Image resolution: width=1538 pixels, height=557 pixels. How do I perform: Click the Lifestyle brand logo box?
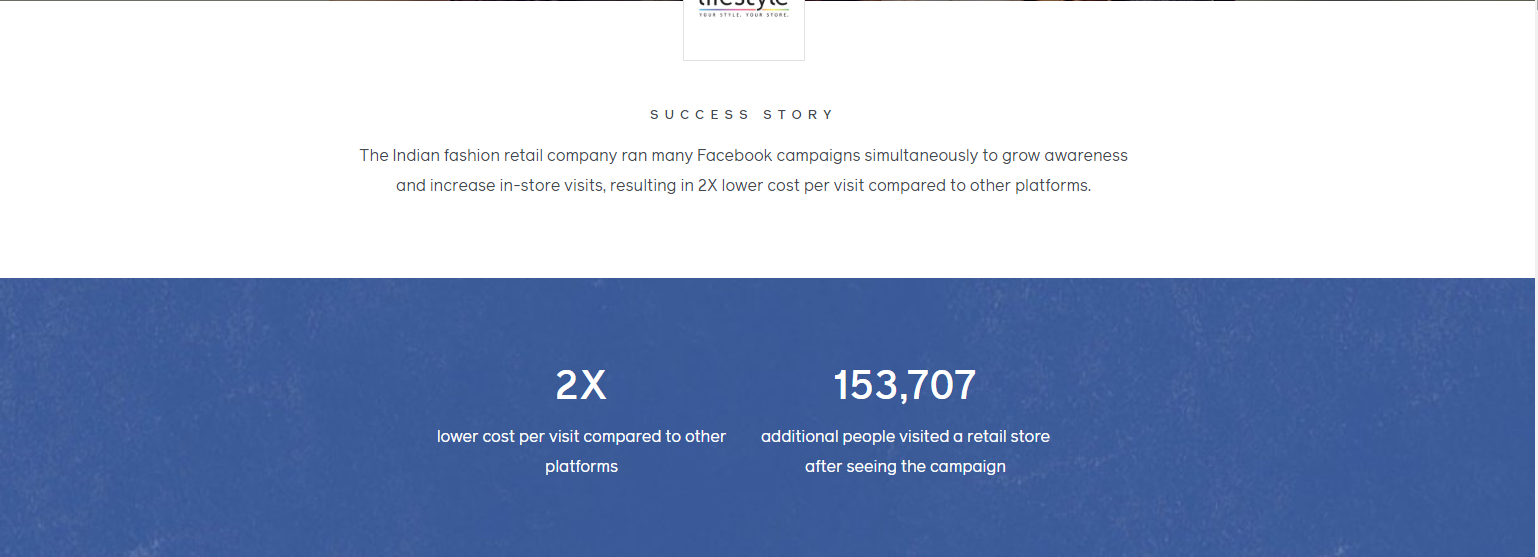[743, 30]
